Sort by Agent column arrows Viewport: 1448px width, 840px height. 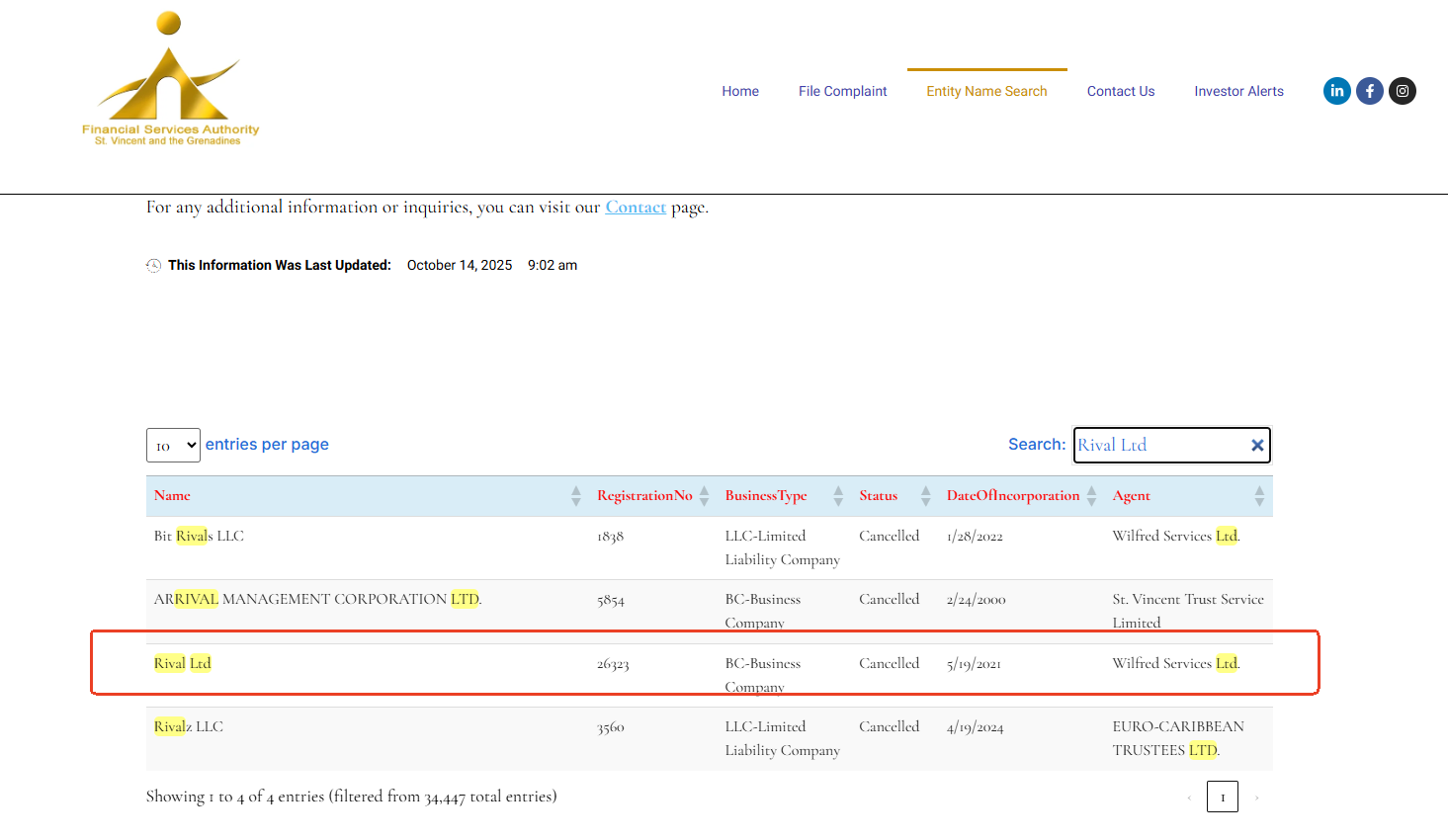pyautogui.click(x=1259, y=496)
